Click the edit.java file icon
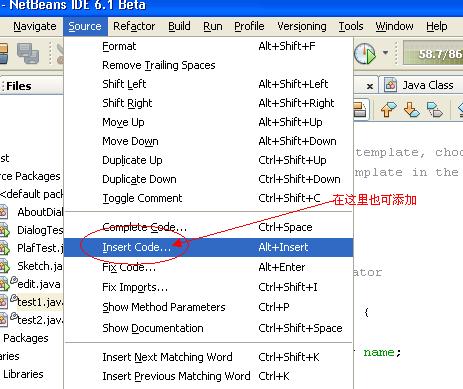 [x=5, y=284]
